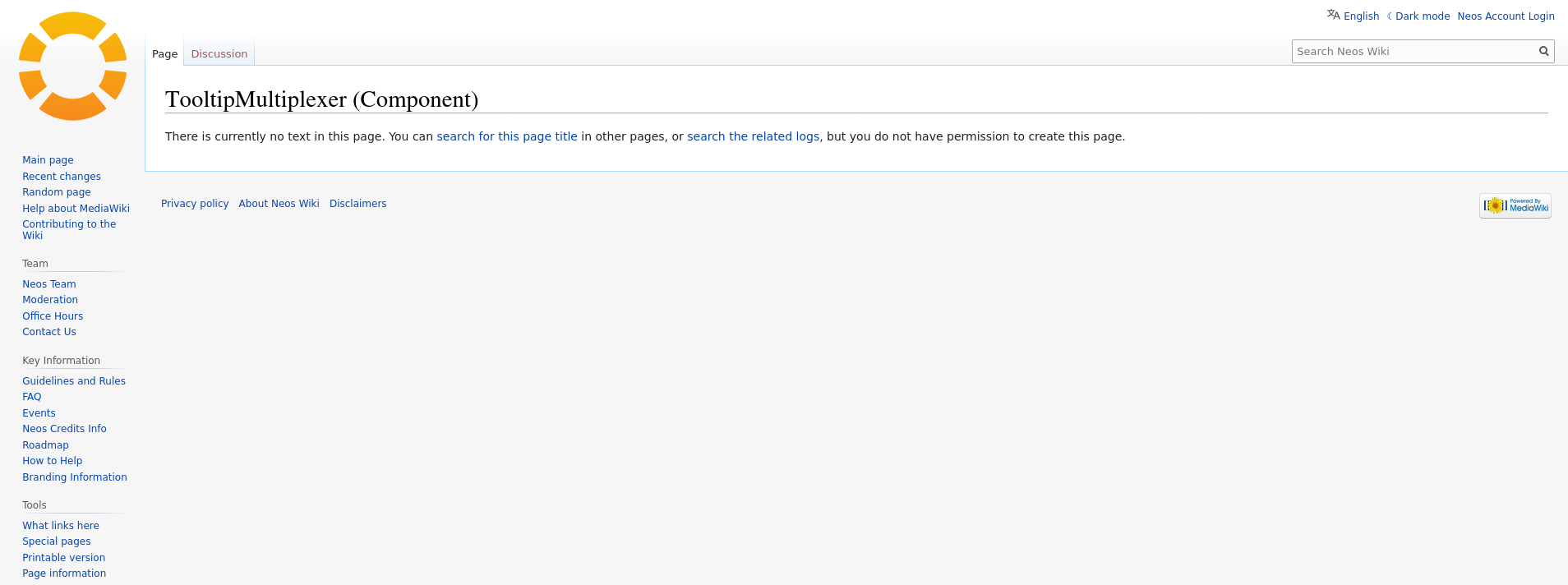Open Special pages in Tools
Viewport: 1568px width, 585px height.
[56, 541]
